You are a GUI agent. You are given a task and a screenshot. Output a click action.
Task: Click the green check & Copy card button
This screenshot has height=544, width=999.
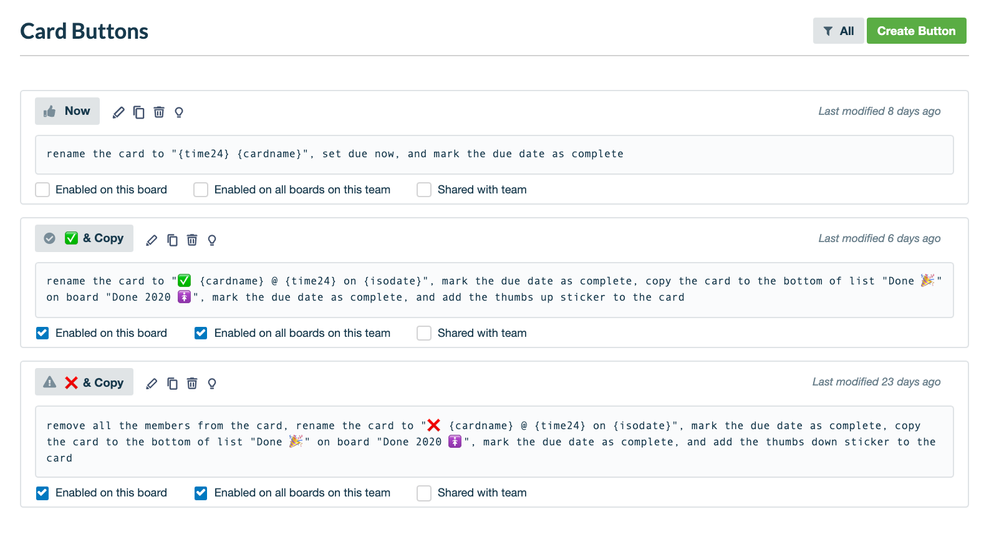click(x=84, y=238)
